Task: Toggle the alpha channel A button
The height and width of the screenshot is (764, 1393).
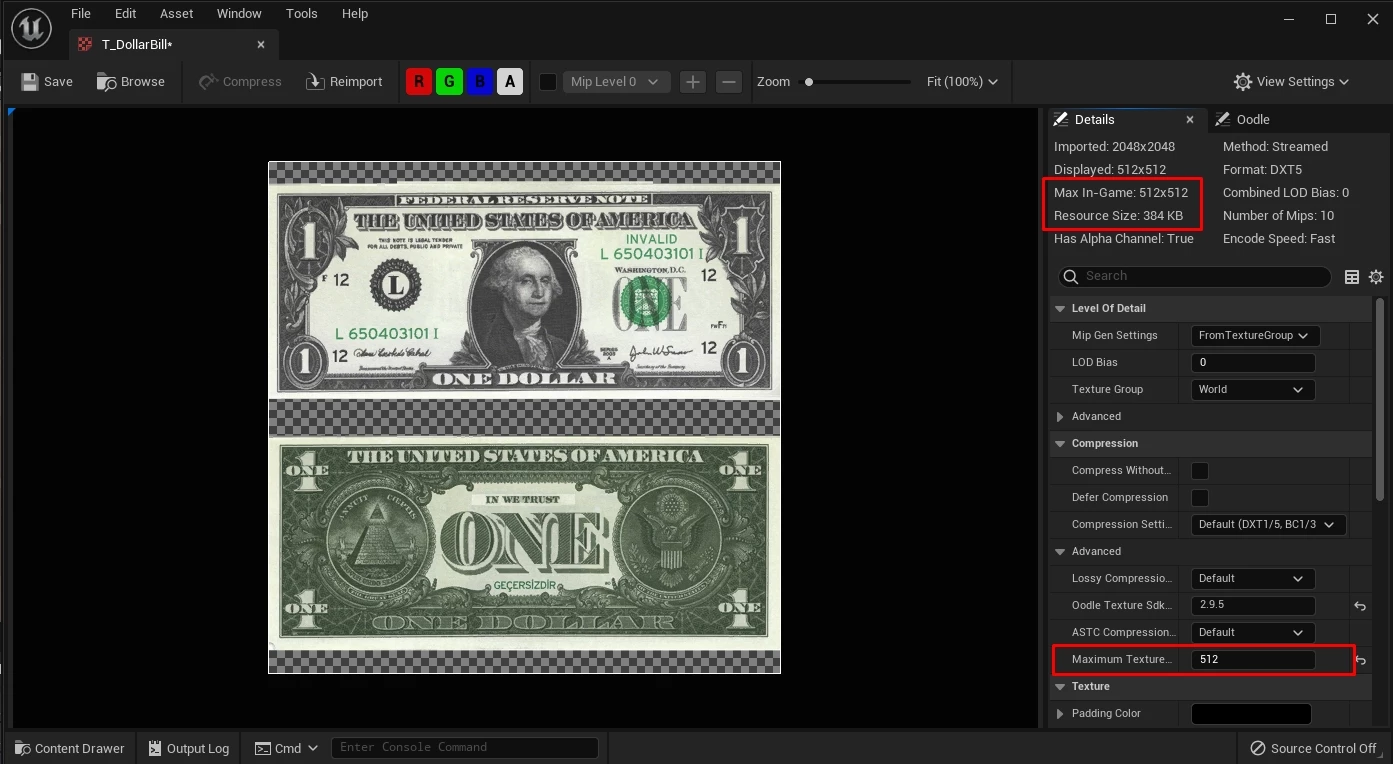Action: [510, 82]
